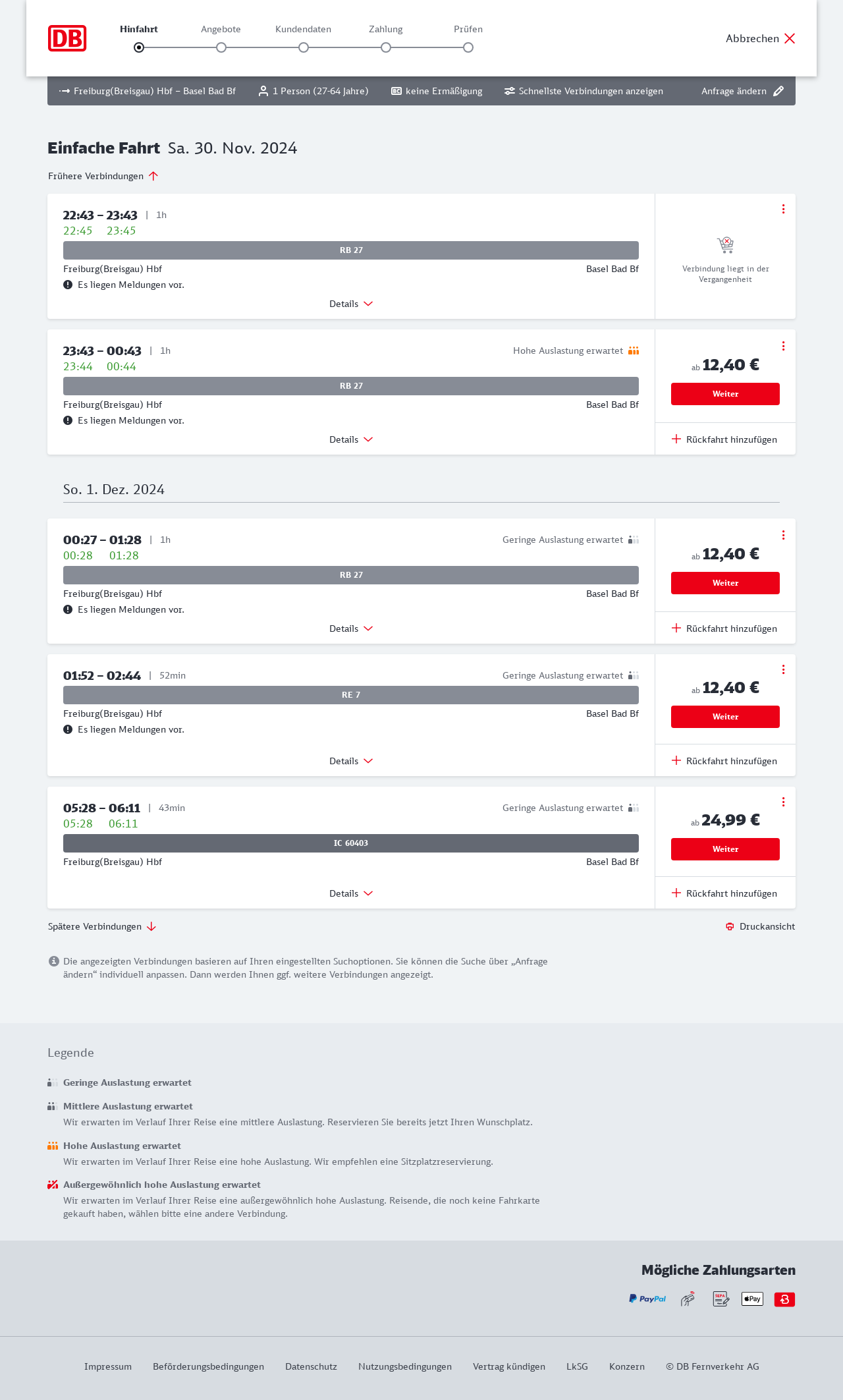Show earlier connections (Frühere Verbindungen)
The width and height of the screenshot is (843, 1400).
pos(103,176)
